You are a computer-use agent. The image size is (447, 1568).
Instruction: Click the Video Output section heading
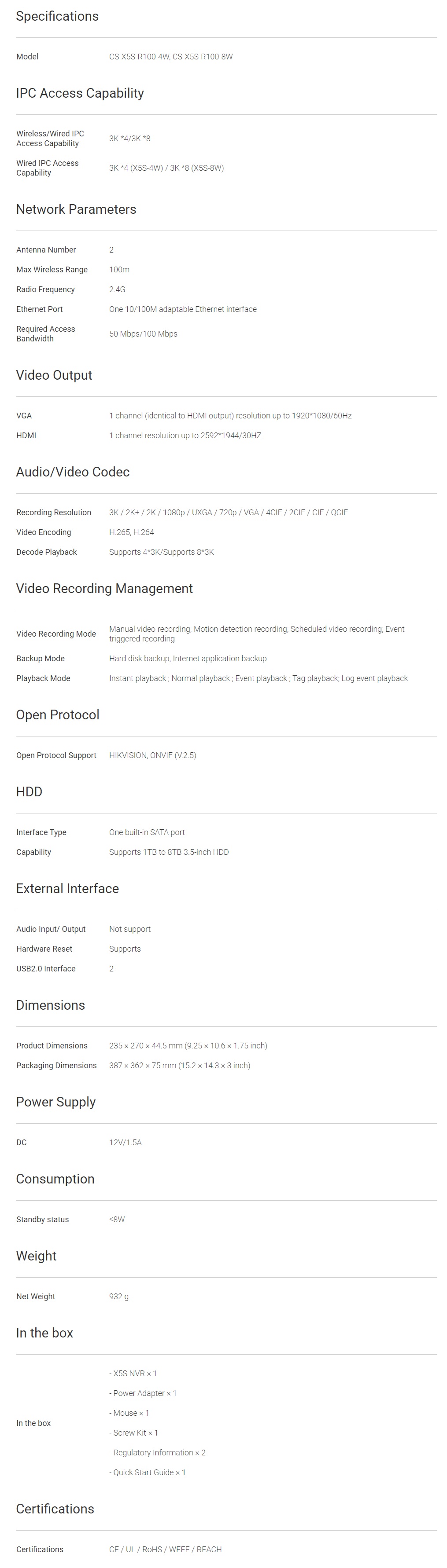pyautogui.click(x=54, y=376)
